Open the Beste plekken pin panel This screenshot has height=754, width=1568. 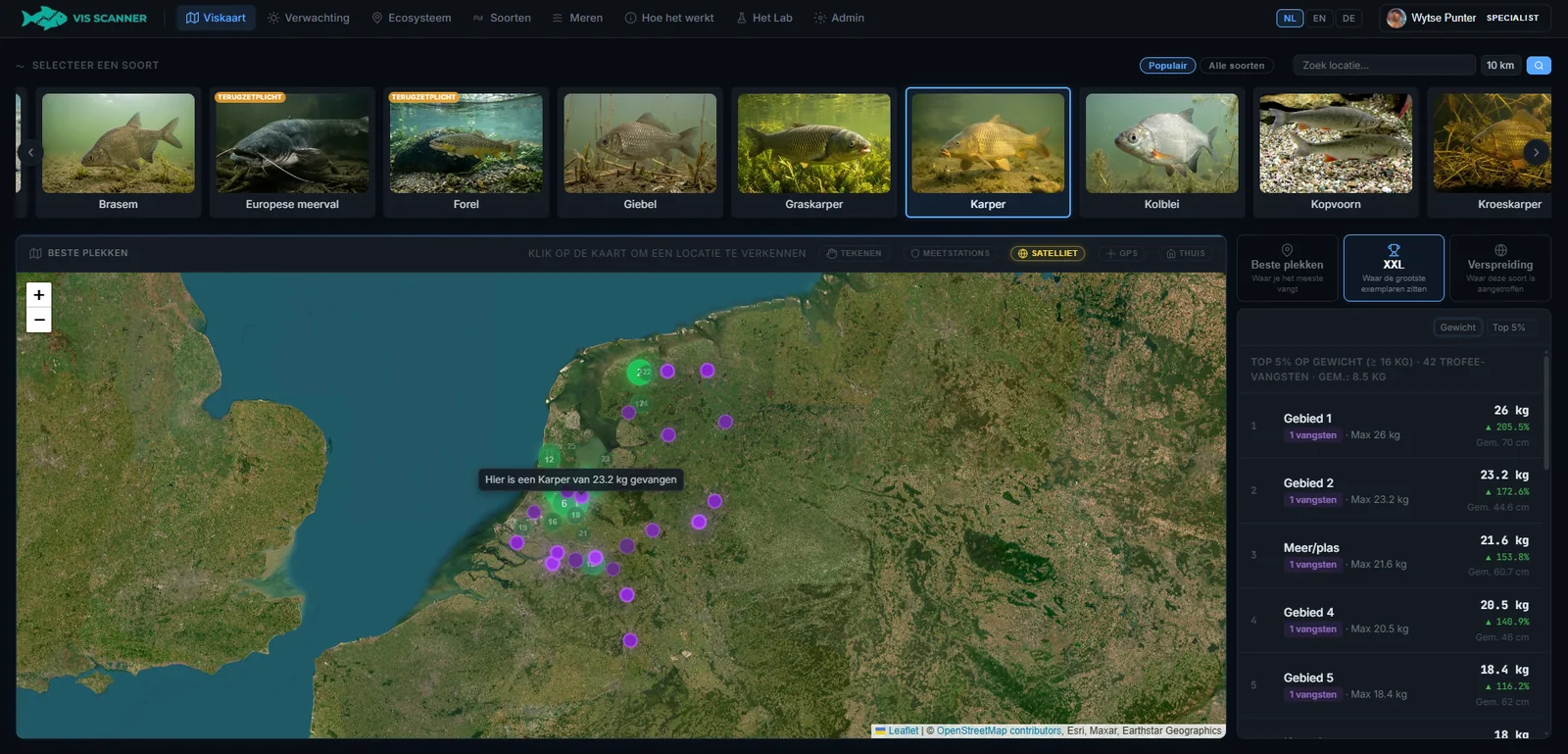pyautogui.click(x=1287, y=268)
